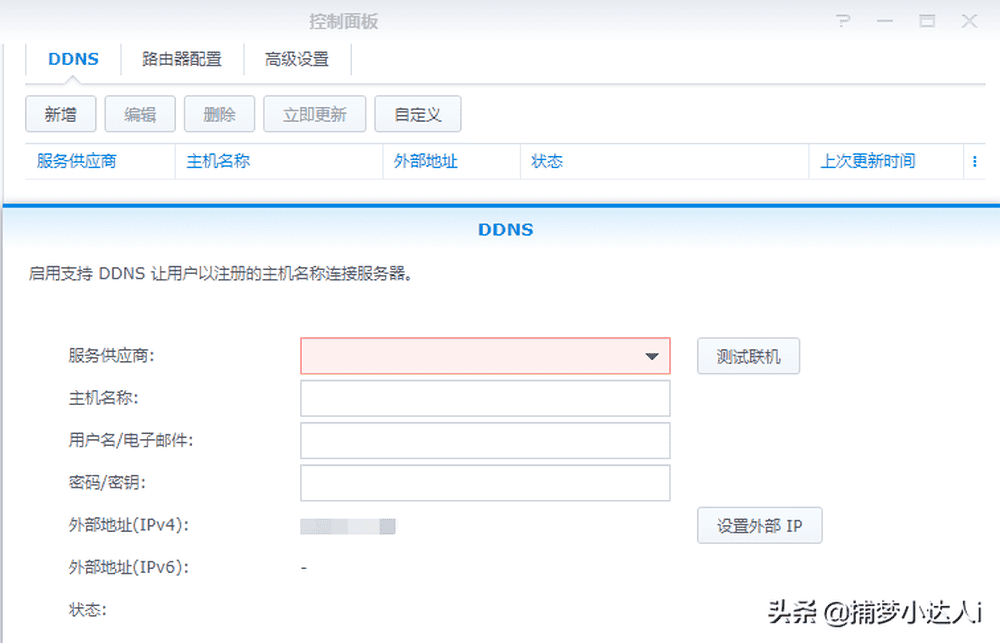Click the 用户名/电子邮件 input field
The width and height of the screenshot is (1000, 643).
point(485,440)
